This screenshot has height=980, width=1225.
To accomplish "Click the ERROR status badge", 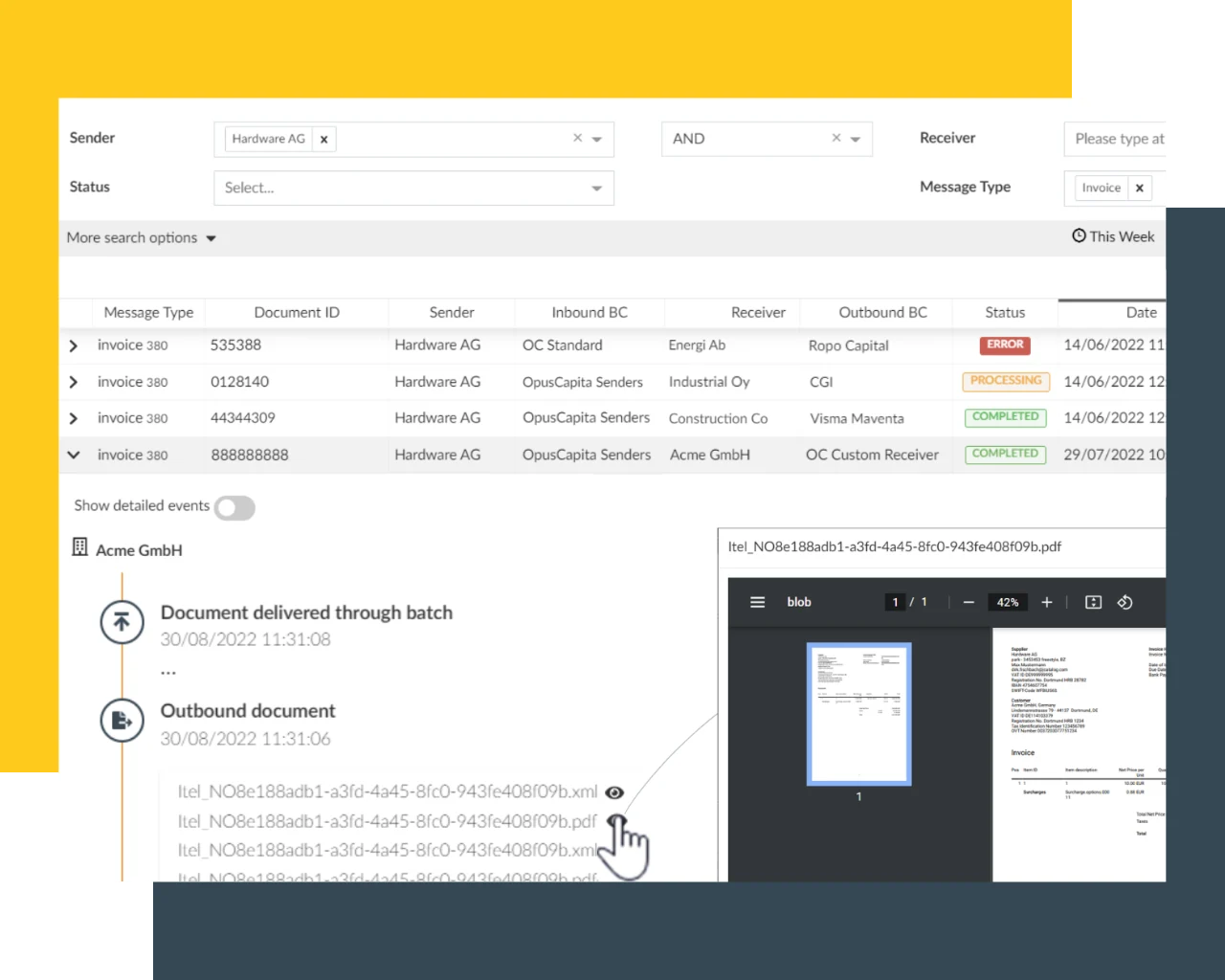I will [x=1005, y=345].
